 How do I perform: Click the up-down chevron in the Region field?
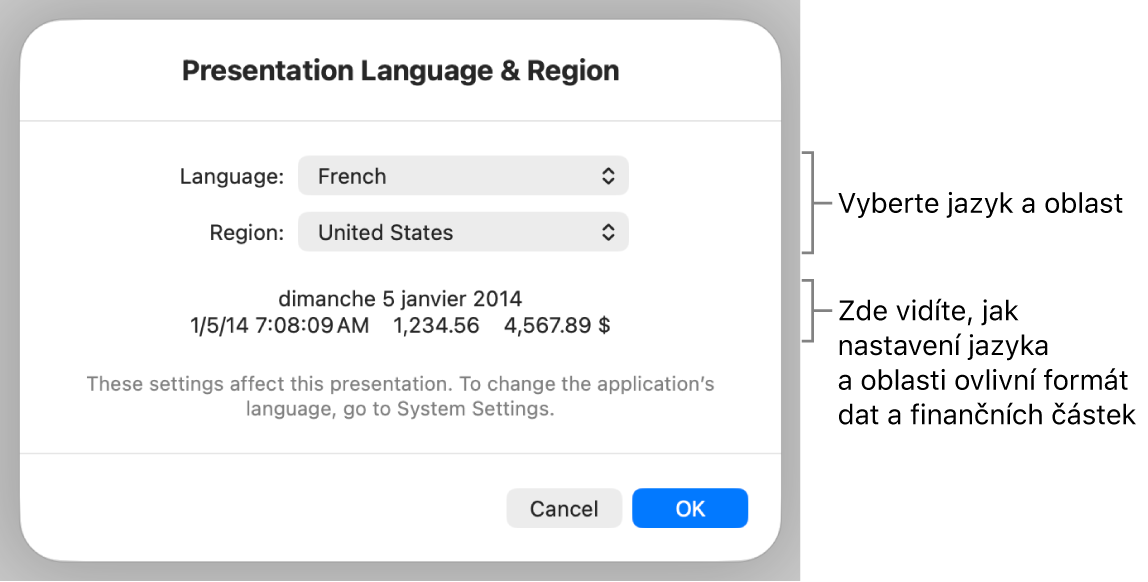click(608, 232)
